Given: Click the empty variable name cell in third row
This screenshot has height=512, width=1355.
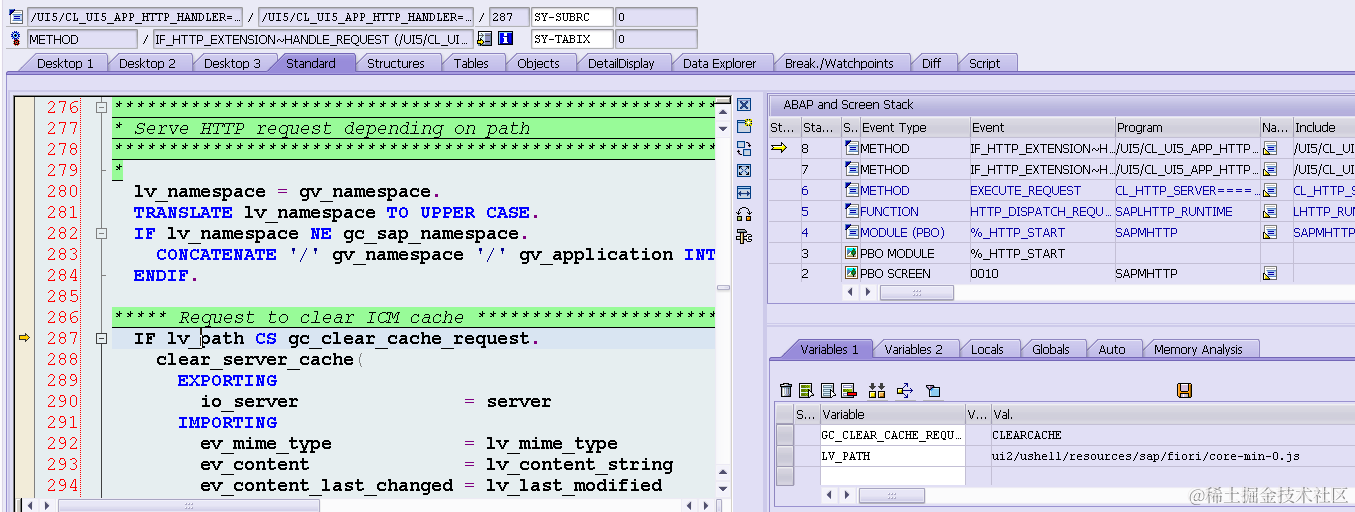Looking at the screenshot, I should coord(892,477).
